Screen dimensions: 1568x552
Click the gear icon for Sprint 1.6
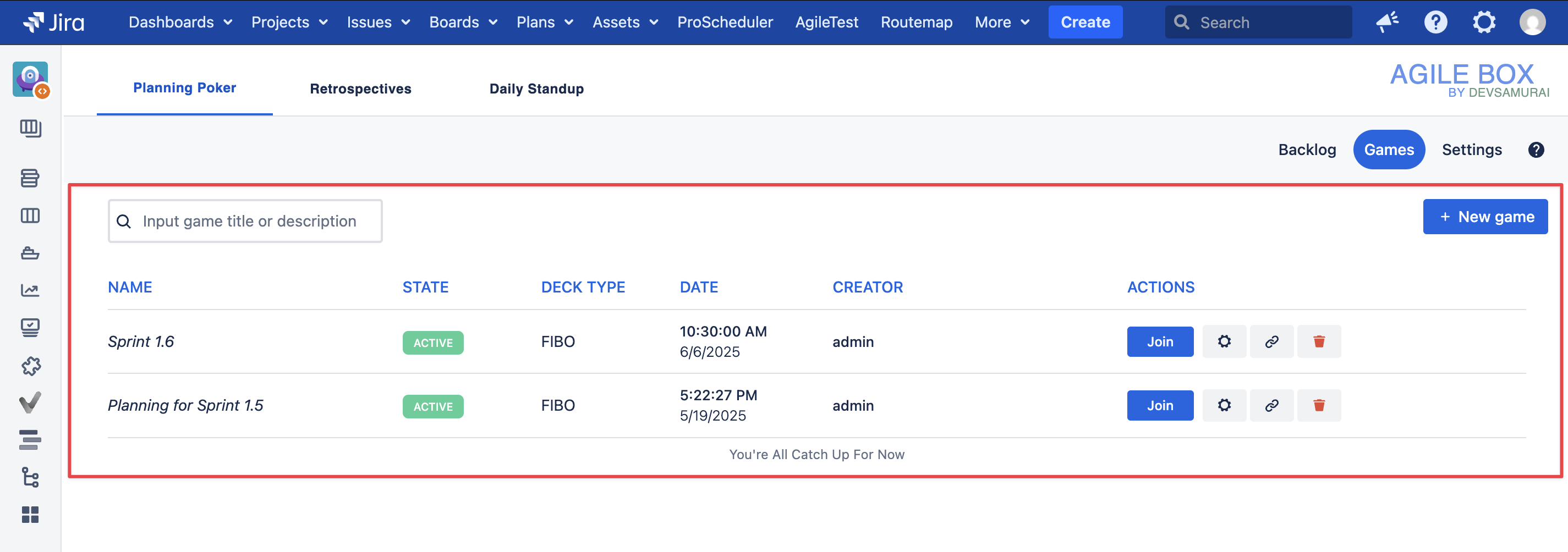1224,341
